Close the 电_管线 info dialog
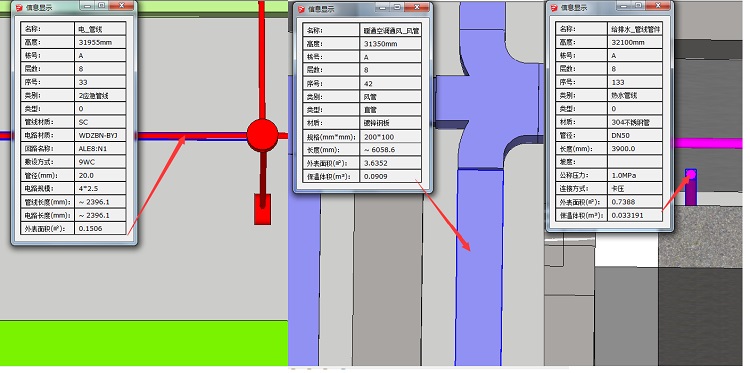 pyautogui.click(x=121, y=5)
